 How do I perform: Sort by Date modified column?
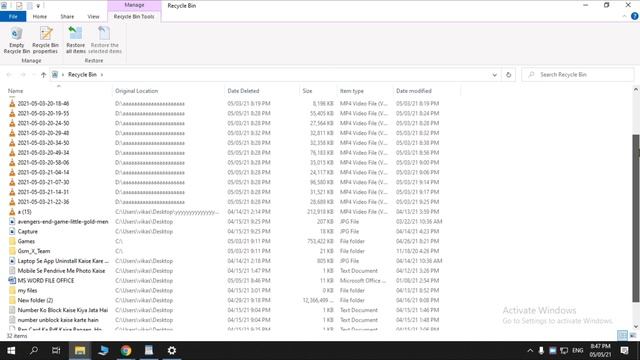click(413, 91)
